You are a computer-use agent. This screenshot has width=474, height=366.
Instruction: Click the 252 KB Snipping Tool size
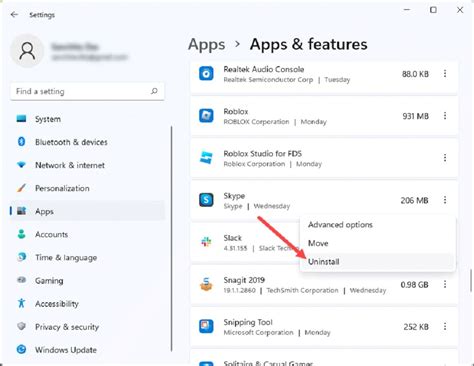pyautogui.click(x=416, y=327)
